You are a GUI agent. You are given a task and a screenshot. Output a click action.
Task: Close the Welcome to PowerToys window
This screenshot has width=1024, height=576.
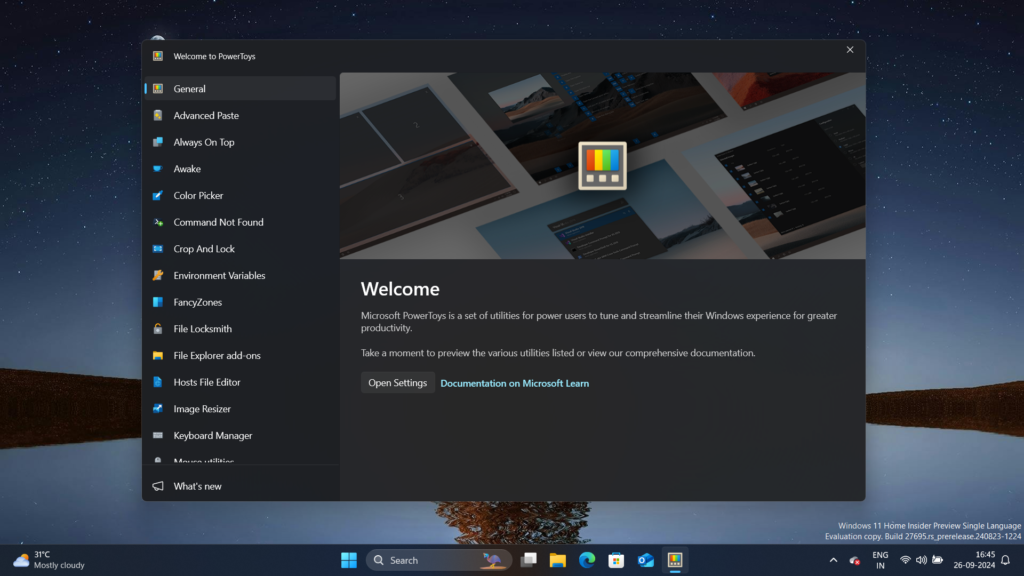coord(850,50)
